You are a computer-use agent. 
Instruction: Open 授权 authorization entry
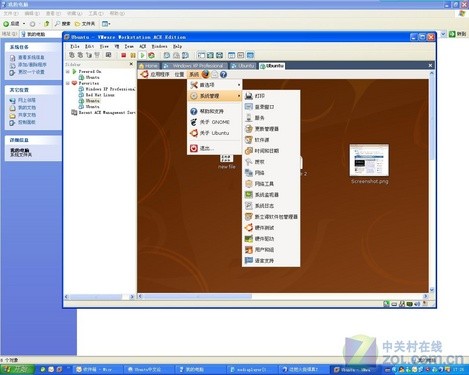click(271, 162)
